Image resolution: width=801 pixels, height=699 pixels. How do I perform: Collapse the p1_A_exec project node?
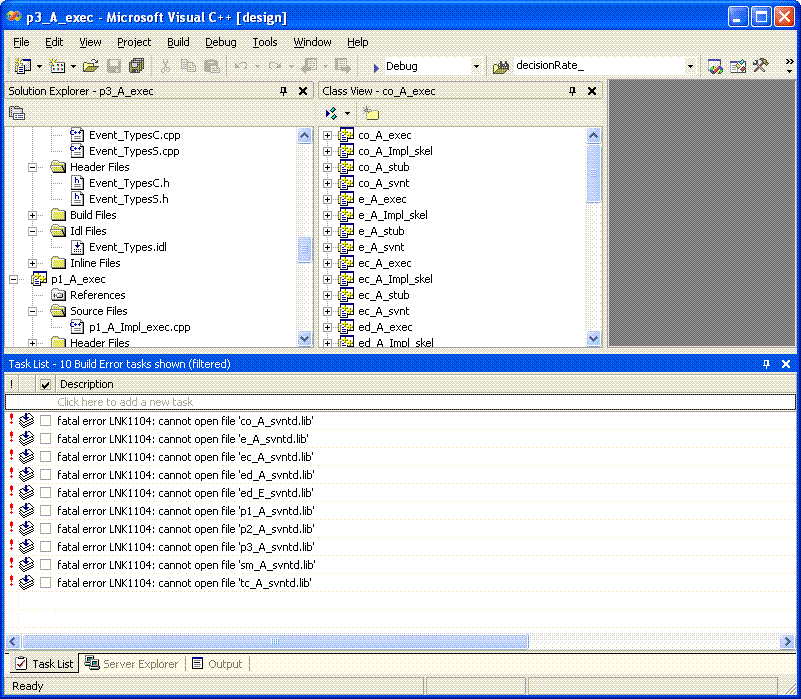tap(13, 279)
